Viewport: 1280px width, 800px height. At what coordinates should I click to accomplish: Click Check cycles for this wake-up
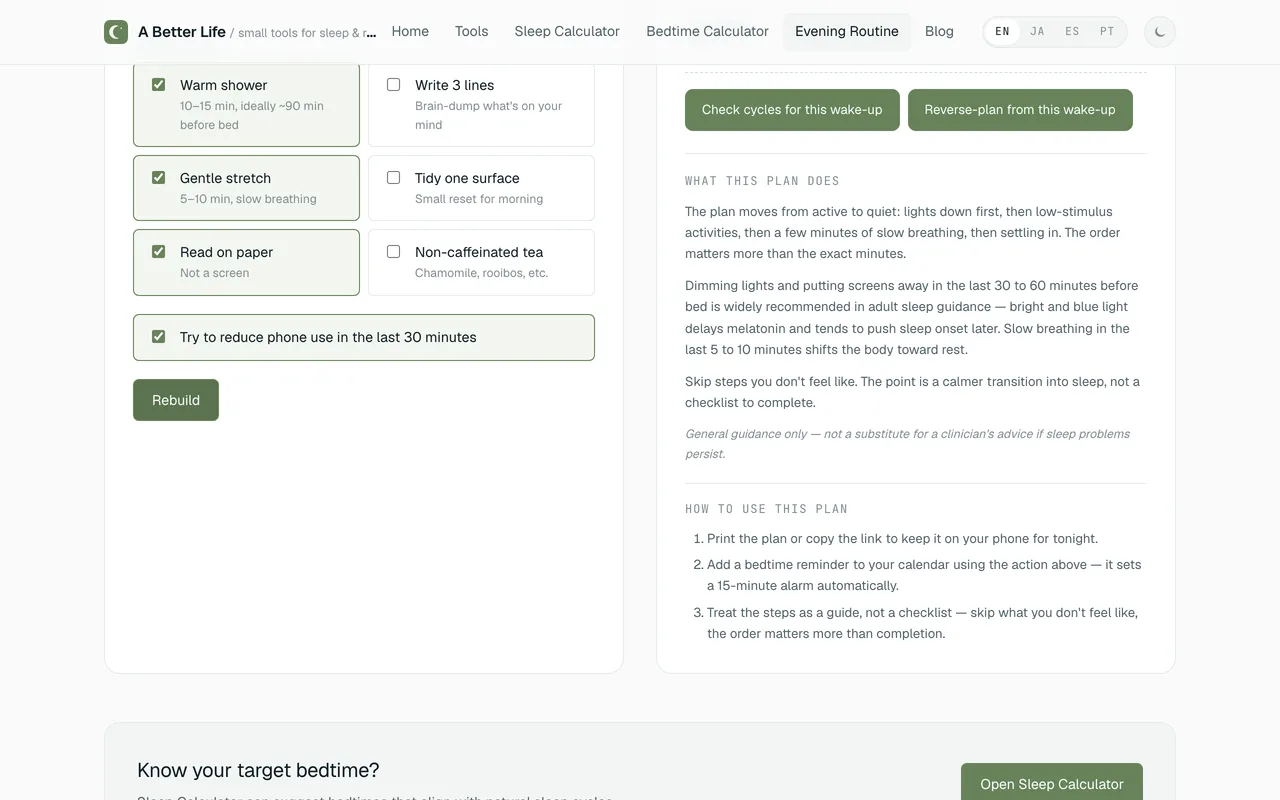click(x=792, y=110)
